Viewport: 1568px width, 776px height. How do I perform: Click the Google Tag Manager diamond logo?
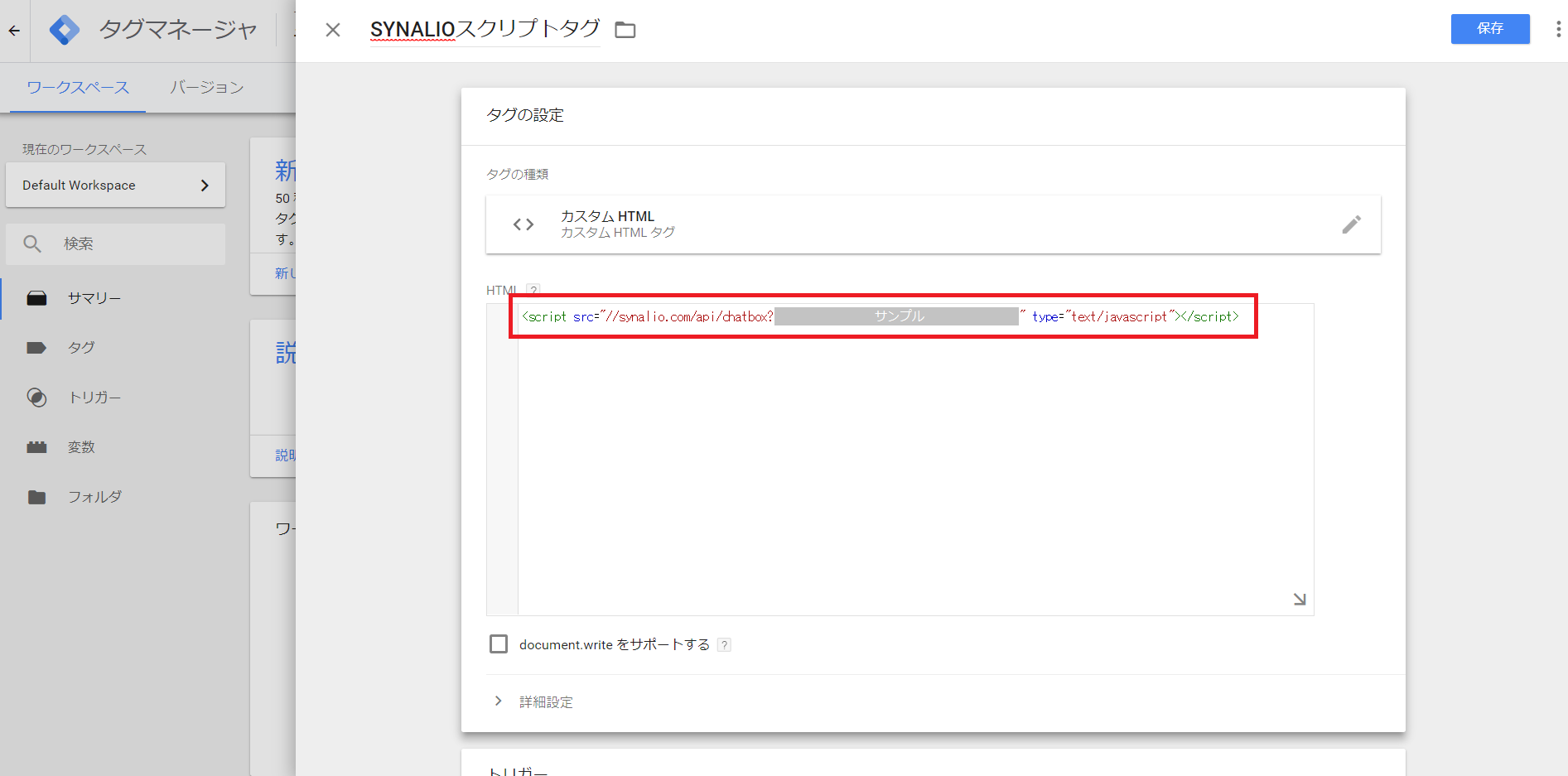64,31
